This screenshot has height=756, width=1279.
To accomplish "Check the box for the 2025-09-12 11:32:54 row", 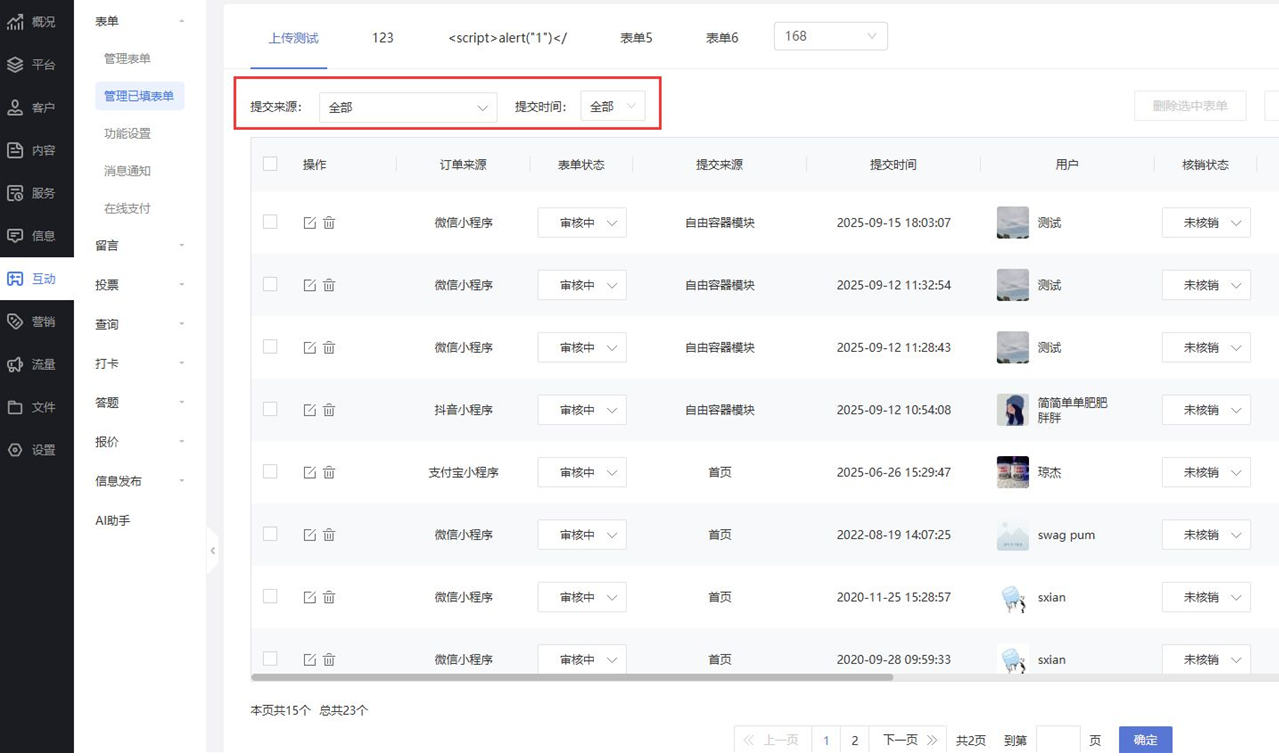I will point(270,285).
